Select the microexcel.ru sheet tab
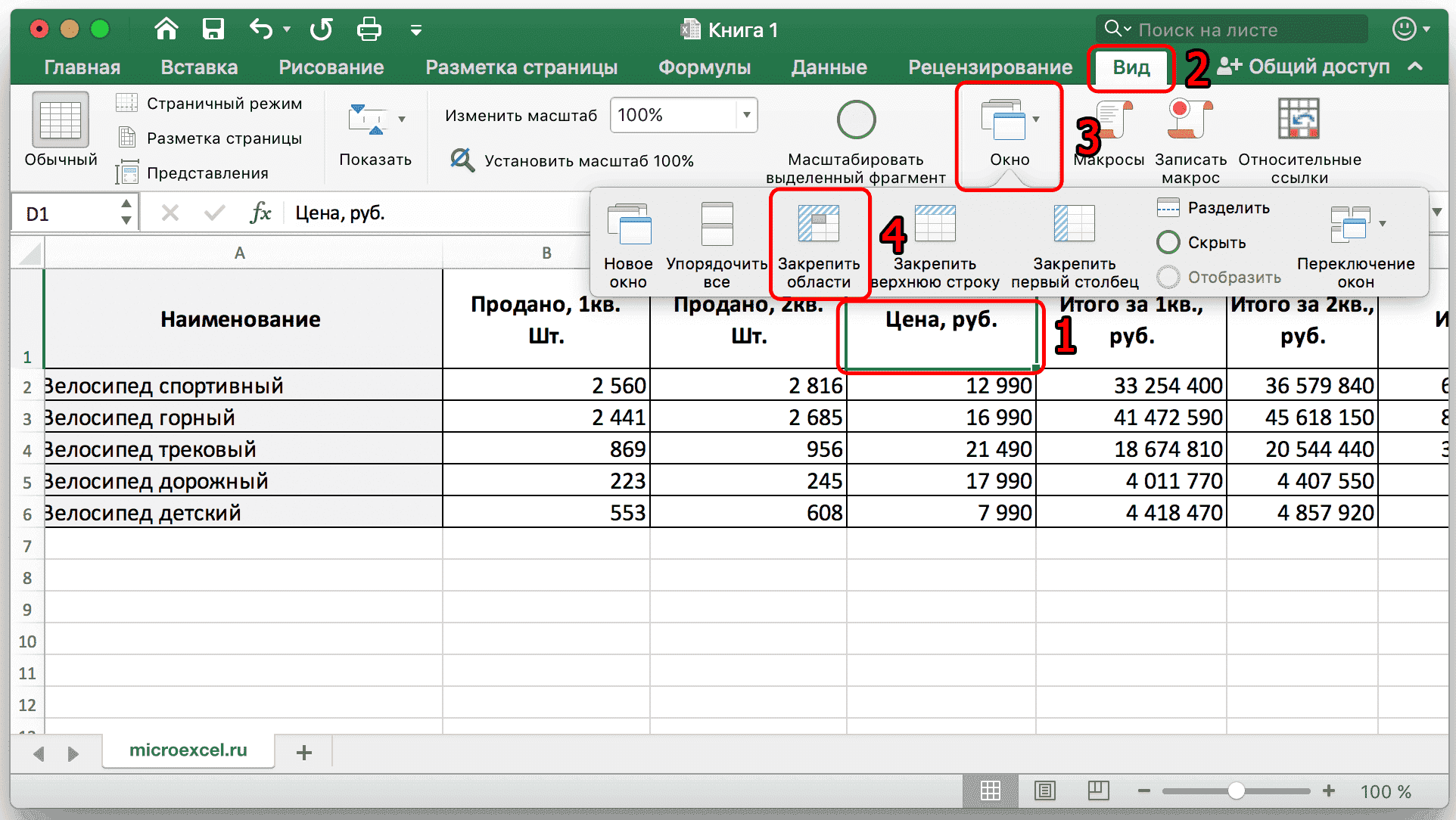 point(188,750)
